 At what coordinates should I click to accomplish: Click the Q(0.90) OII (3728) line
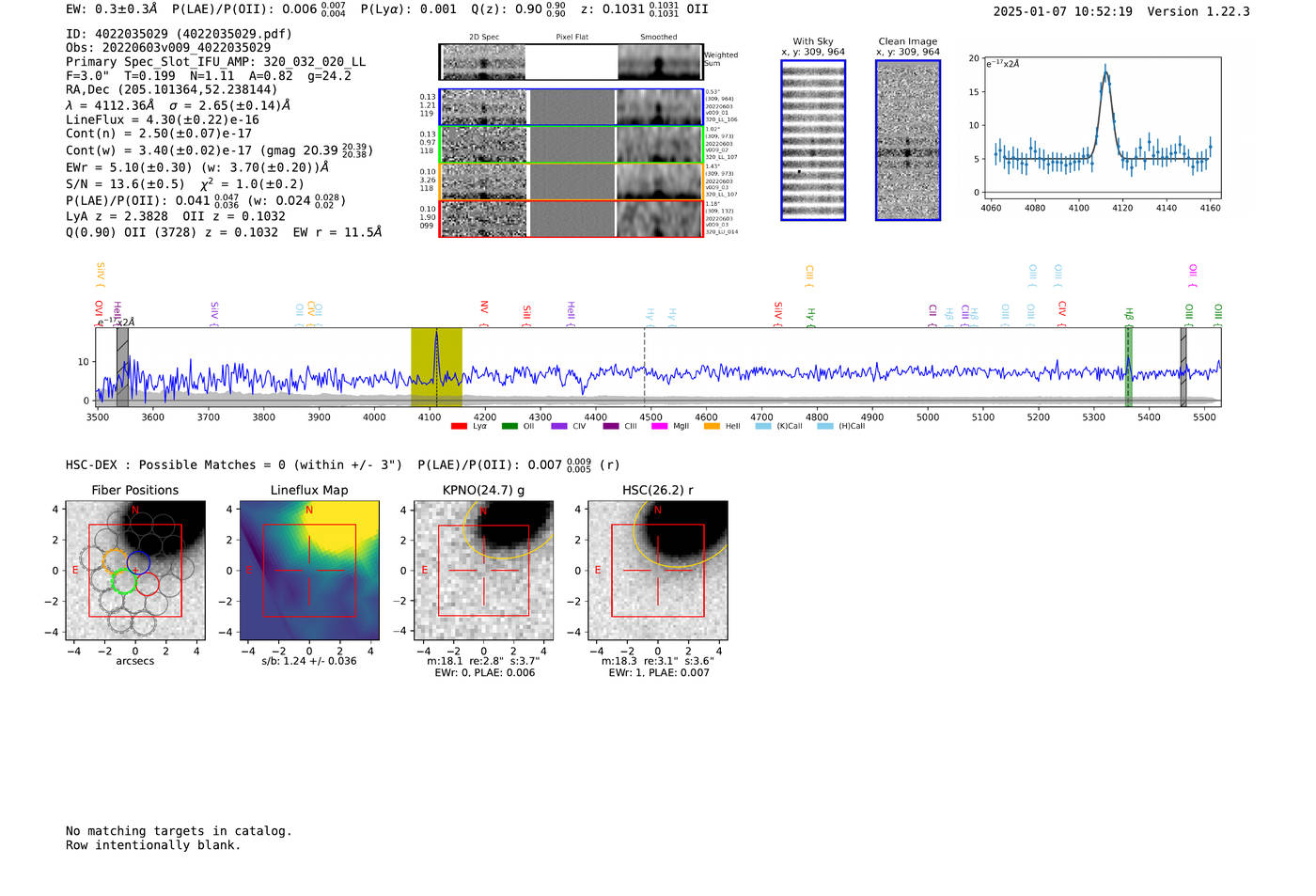tap(224, 232)
